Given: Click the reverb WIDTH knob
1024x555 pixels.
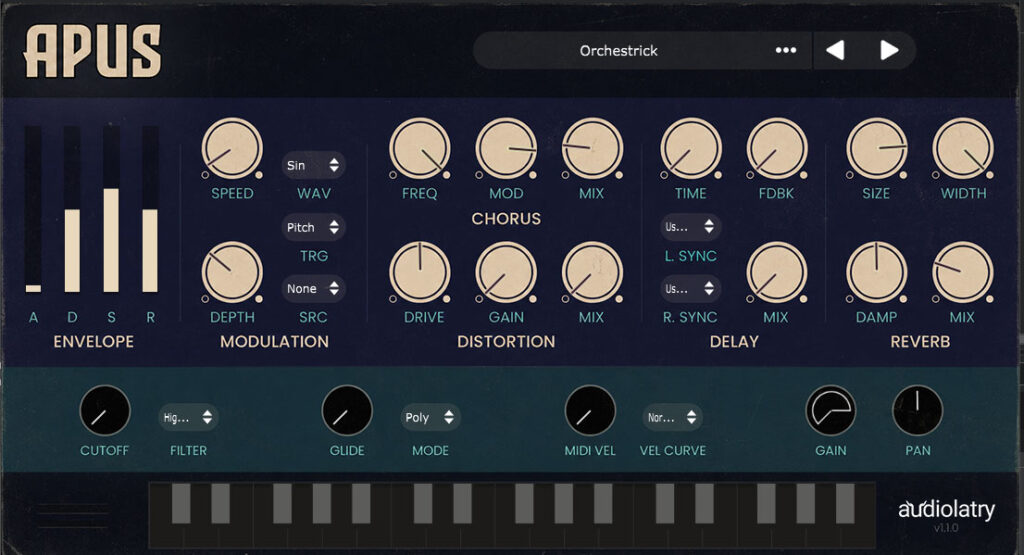Looking at the screenshot, I should point(963,149).
